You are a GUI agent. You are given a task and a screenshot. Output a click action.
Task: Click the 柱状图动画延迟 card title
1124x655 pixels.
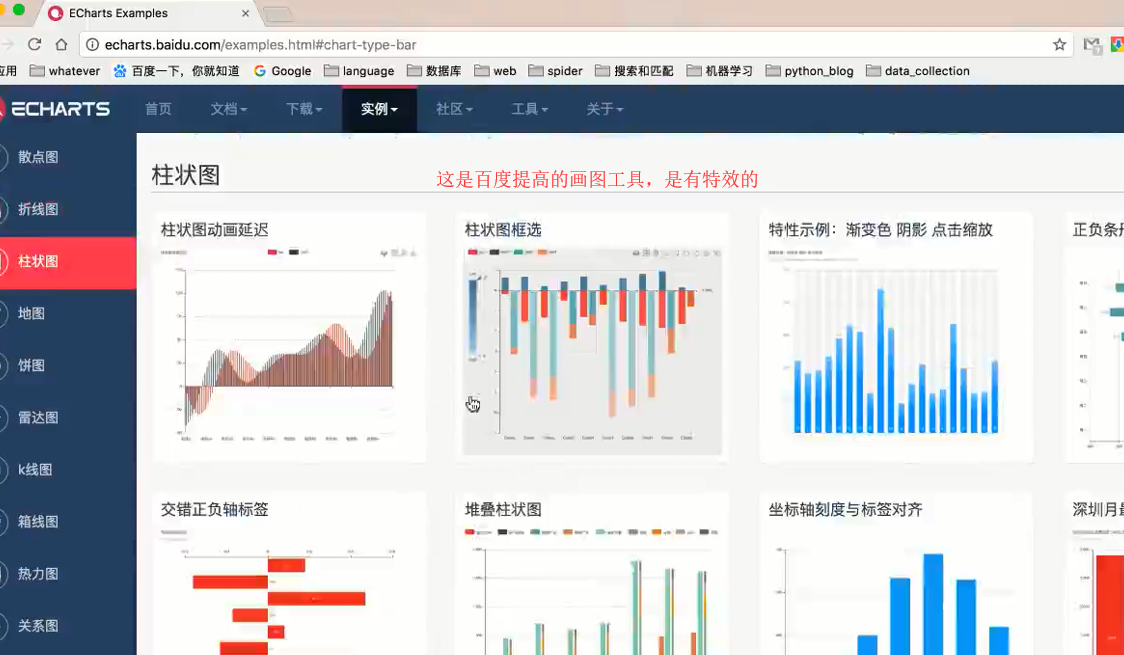point(214,230)
